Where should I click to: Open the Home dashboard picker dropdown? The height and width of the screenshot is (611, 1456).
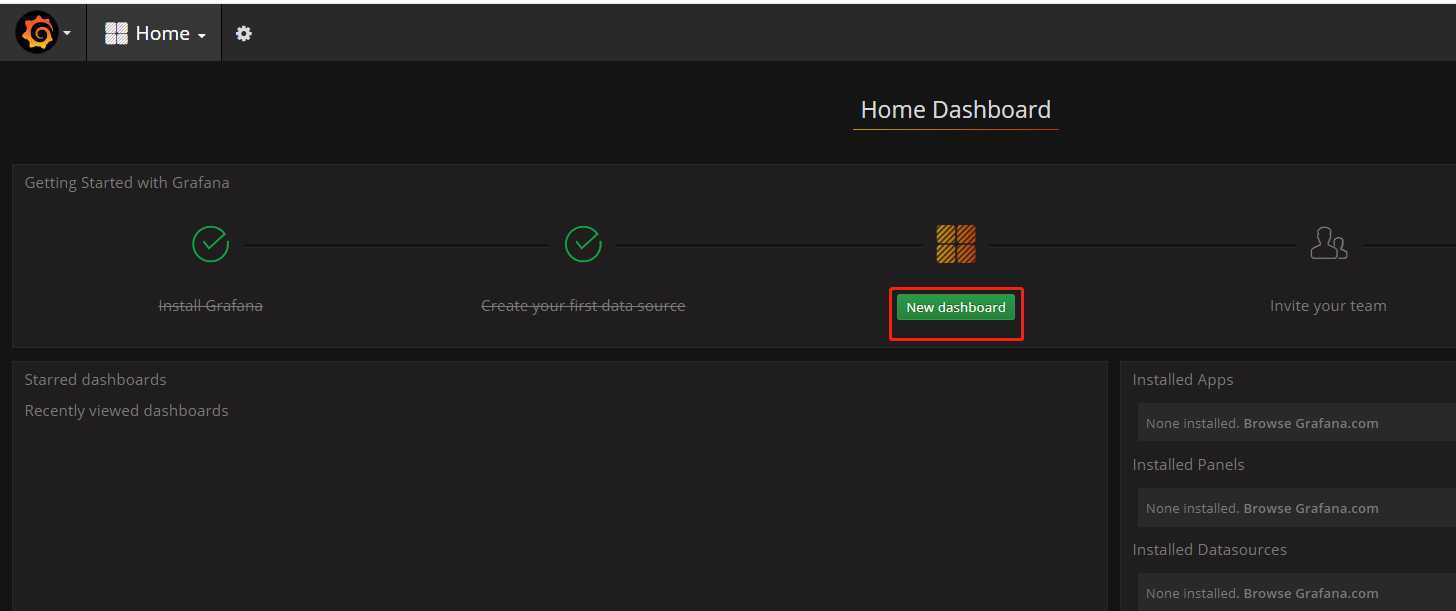pyautogui.click(x=155, y=33)
